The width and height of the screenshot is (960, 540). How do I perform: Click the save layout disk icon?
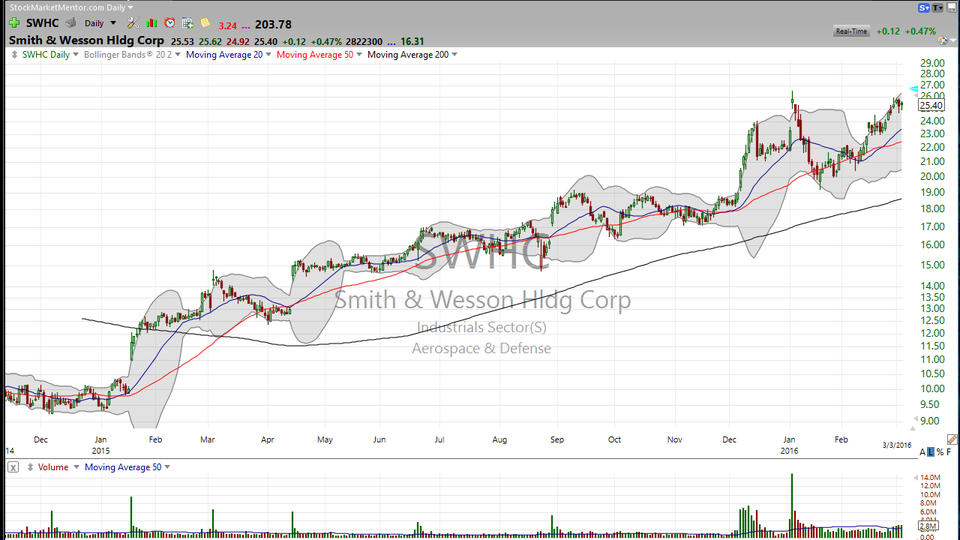952,8
